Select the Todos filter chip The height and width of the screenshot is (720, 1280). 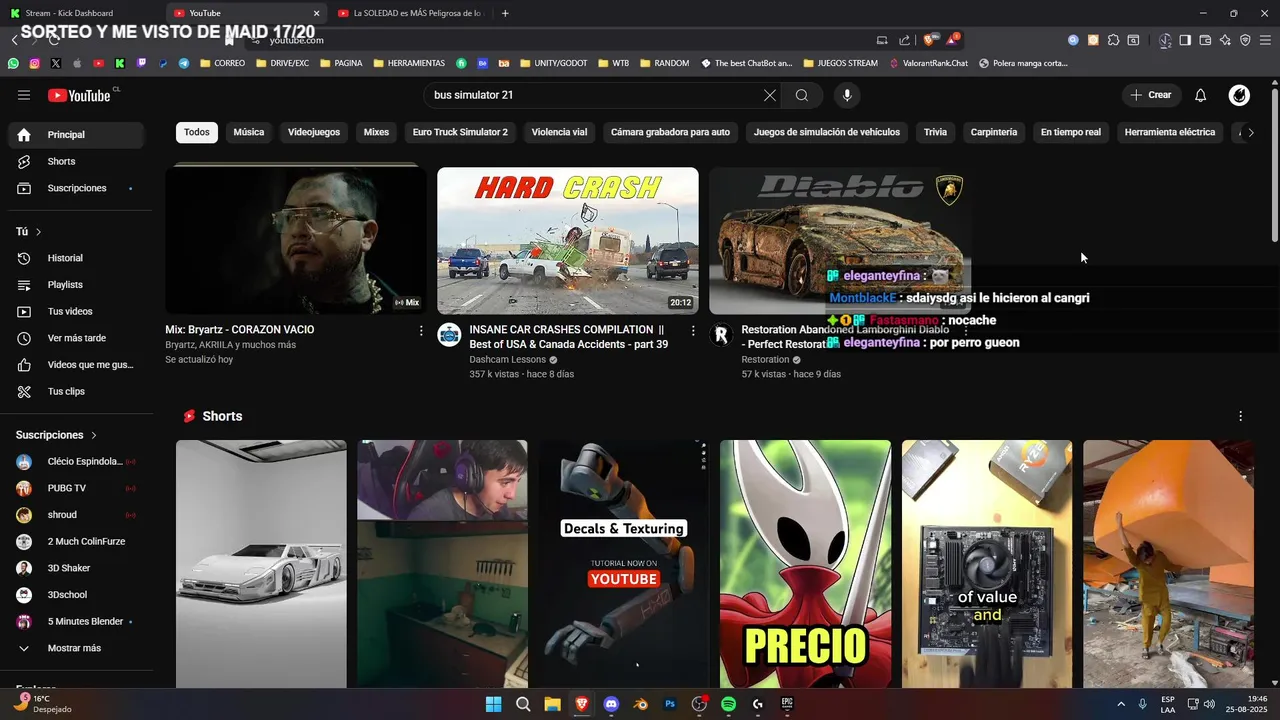[x=197, y=132]
